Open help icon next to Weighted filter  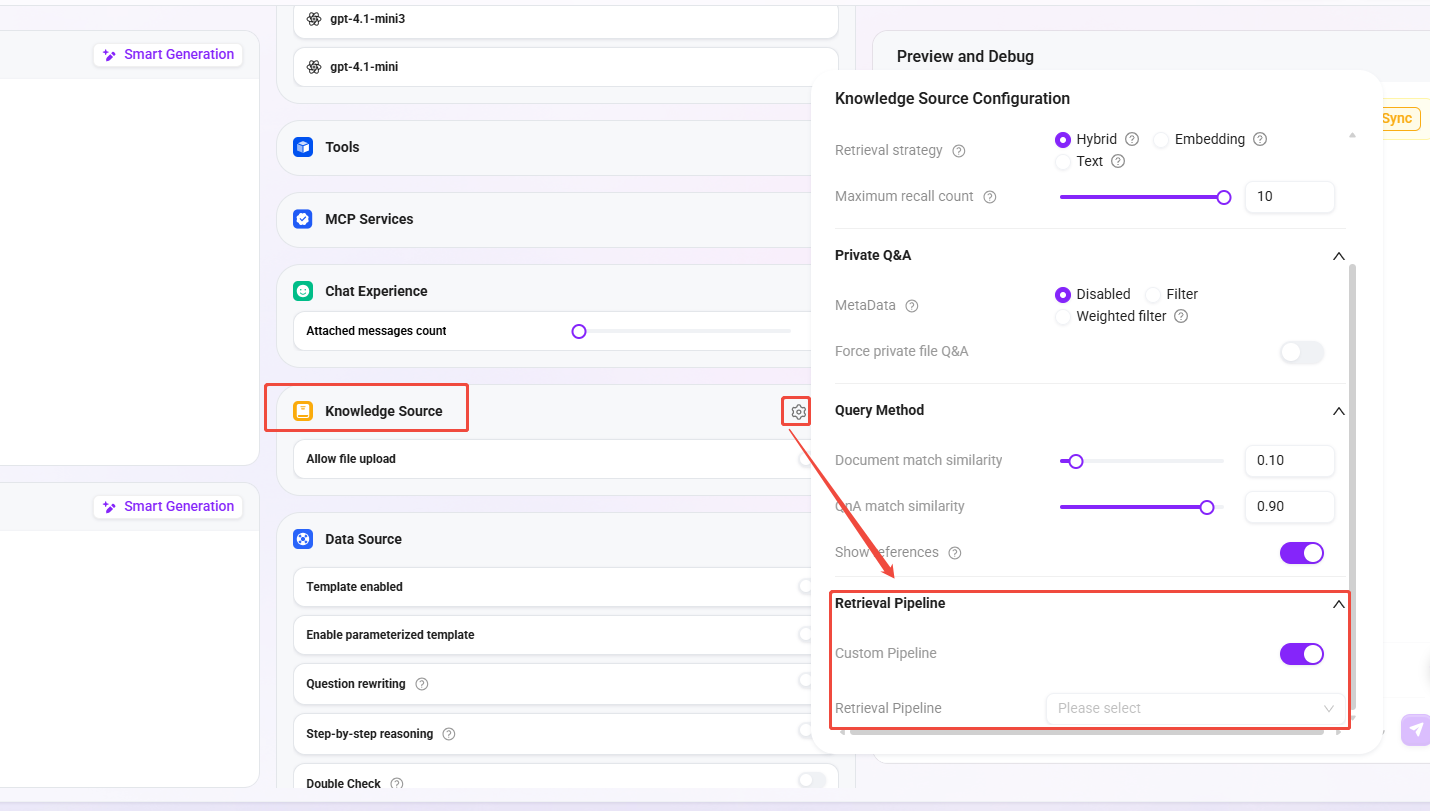1181,316
